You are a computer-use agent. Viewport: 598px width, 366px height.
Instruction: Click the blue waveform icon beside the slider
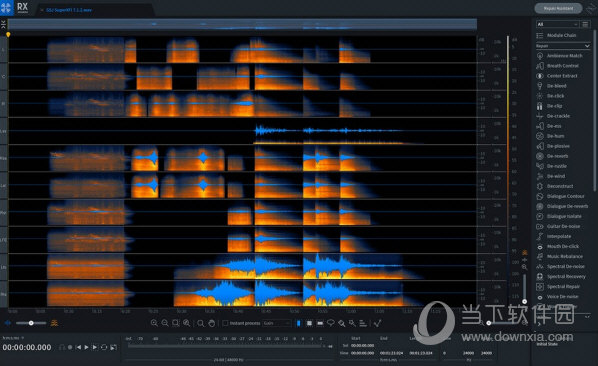pyautogui.click(x=8, y=323)
